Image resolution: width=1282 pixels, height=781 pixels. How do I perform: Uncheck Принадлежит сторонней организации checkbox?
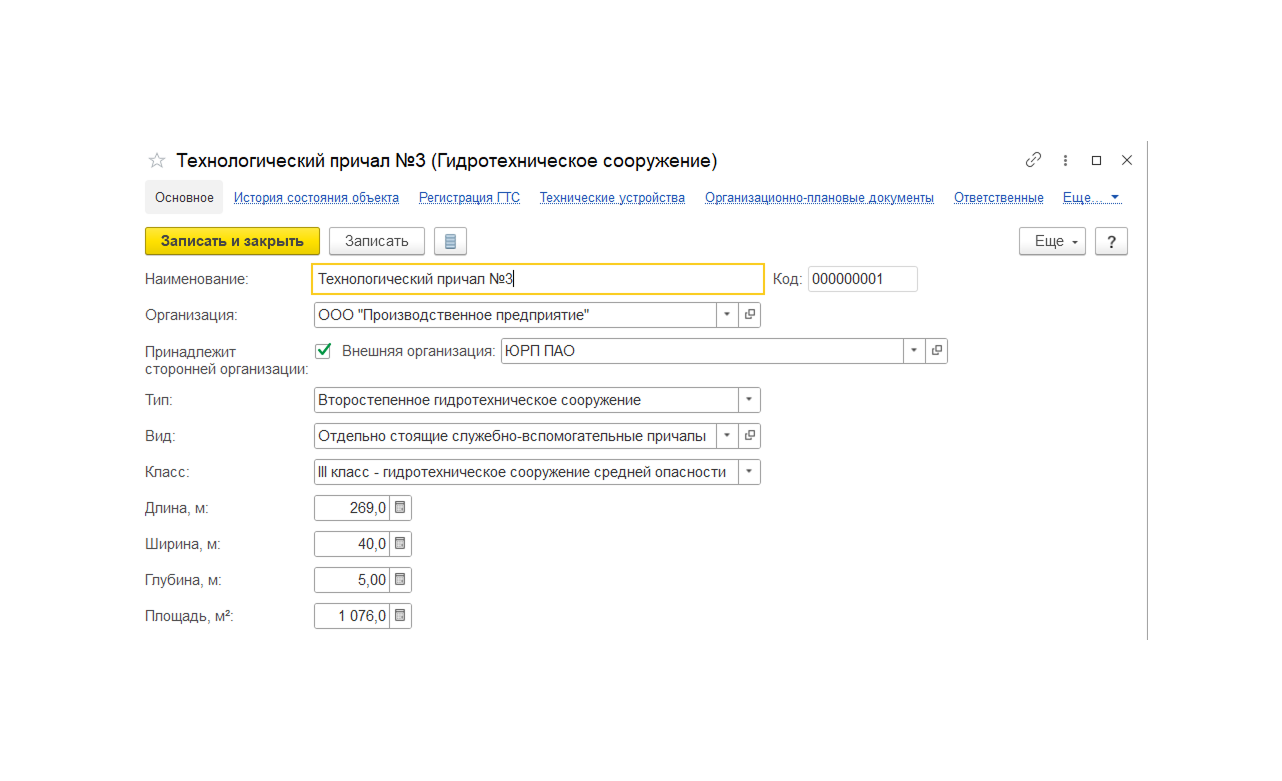coord(323,351)
